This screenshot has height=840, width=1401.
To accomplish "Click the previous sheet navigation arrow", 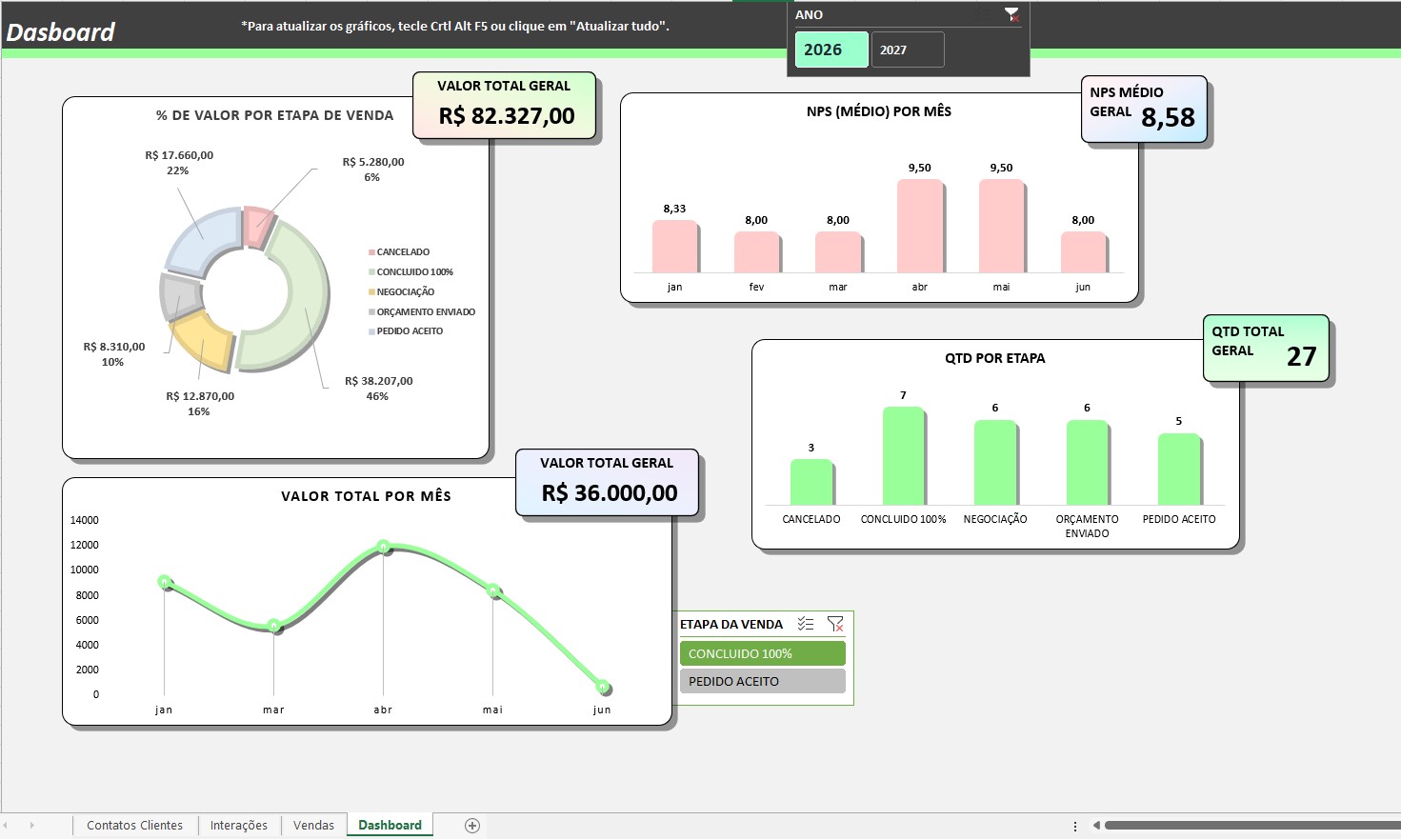I will click(x=6, y=826).
